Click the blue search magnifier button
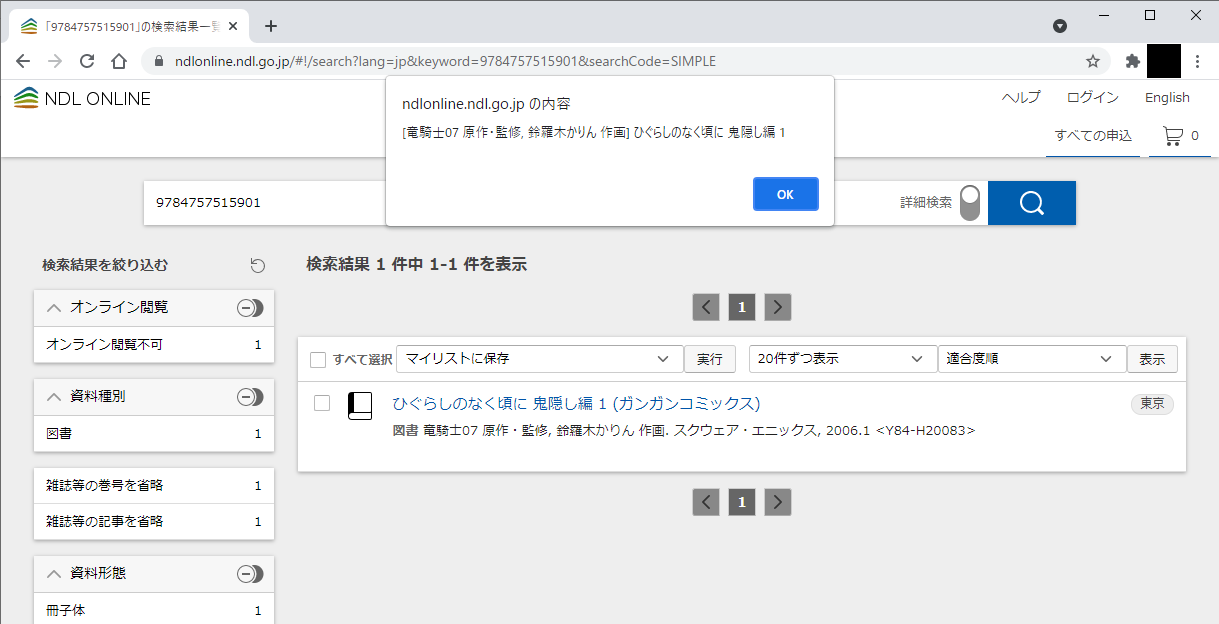 [1031, 203]
